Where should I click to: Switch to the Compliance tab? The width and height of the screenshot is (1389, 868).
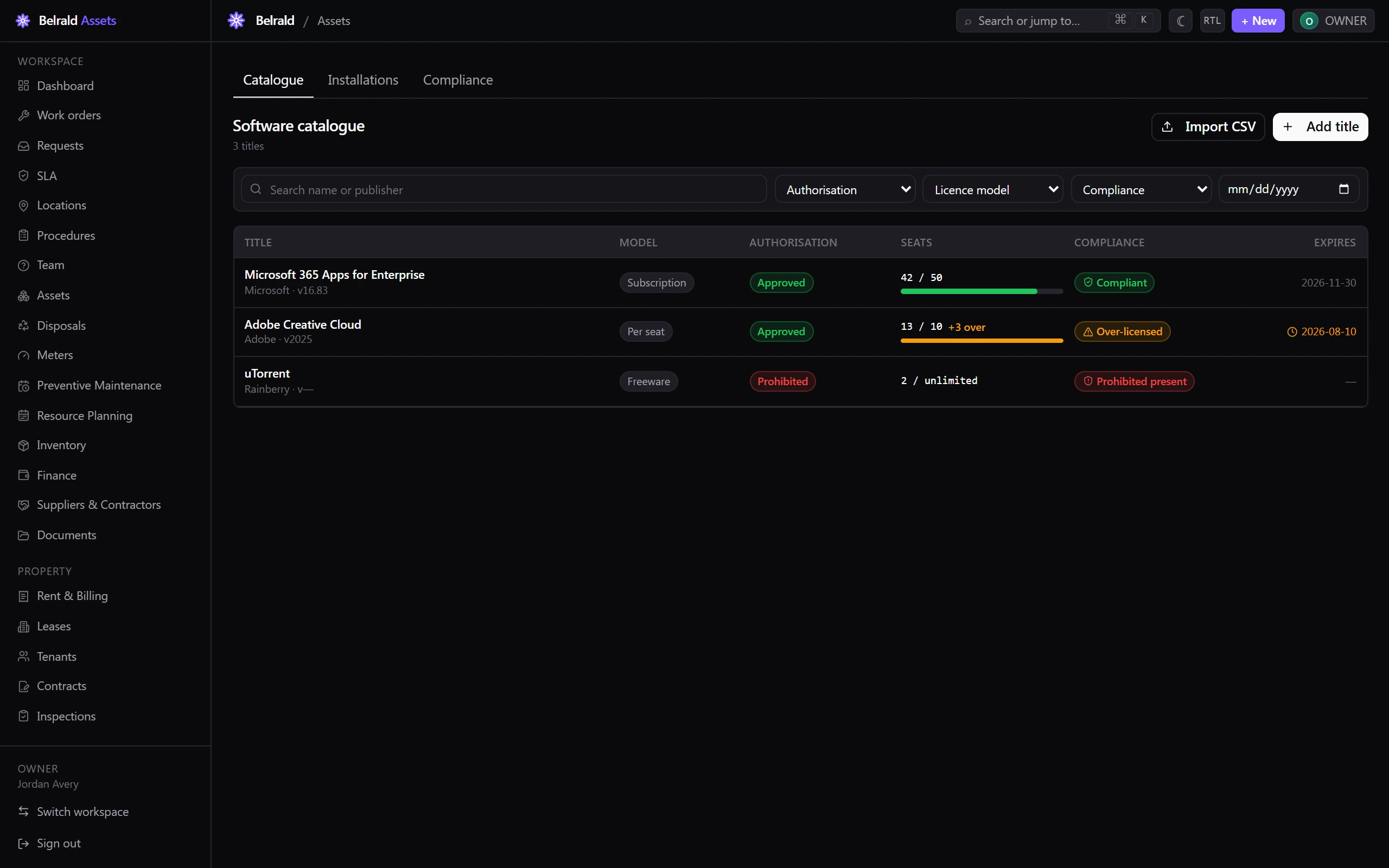click(457, 80)
